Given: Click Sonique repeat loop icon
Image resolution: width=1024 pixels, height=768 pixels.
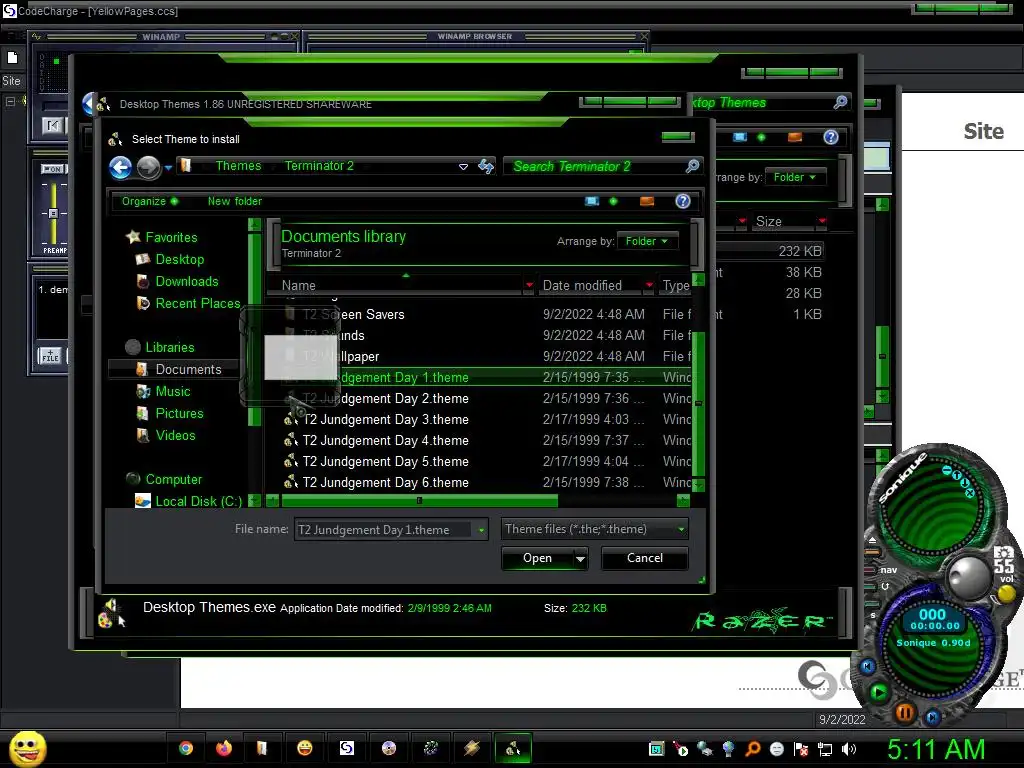Looking at the screenshot, I should click(x=886, y=586).
